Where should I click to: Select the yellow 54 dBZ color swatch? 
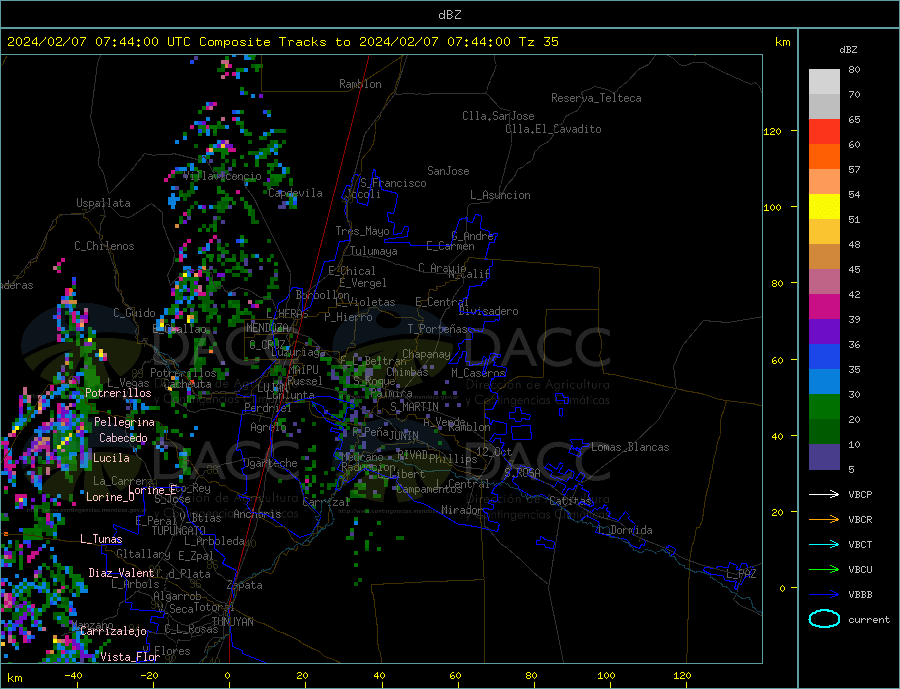(x=824, y=207)
